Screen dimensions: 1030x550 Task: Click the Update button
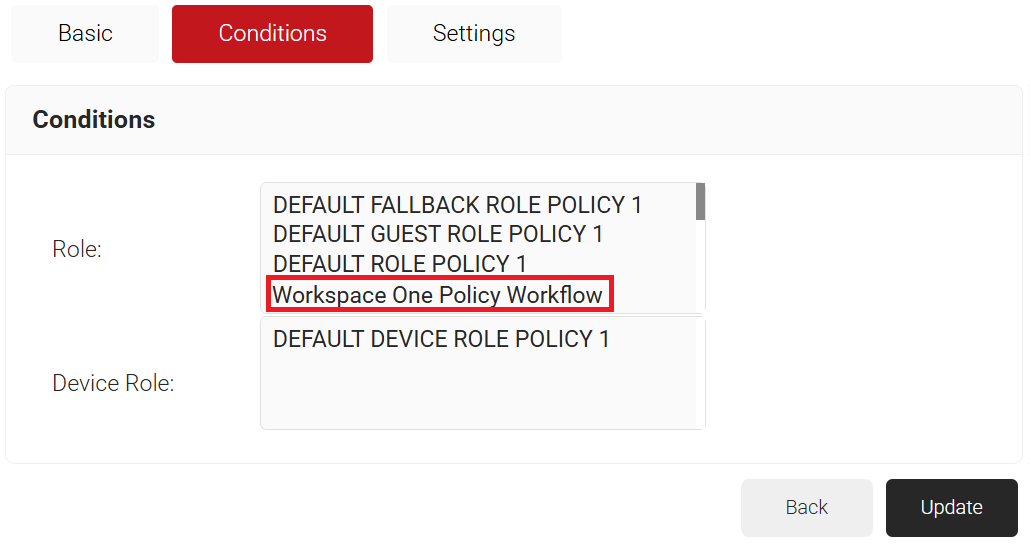tap(951, 507)
